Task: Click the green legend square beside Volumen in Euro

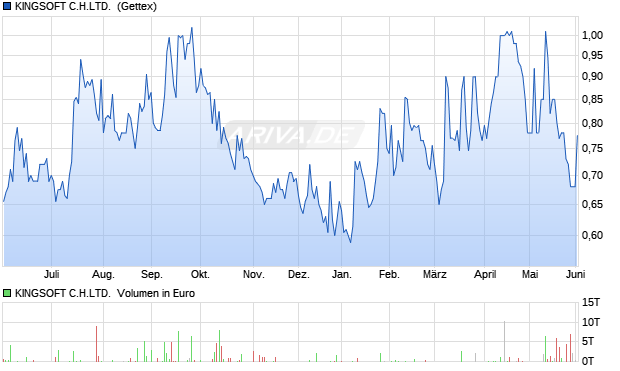Action: (7, 293)
